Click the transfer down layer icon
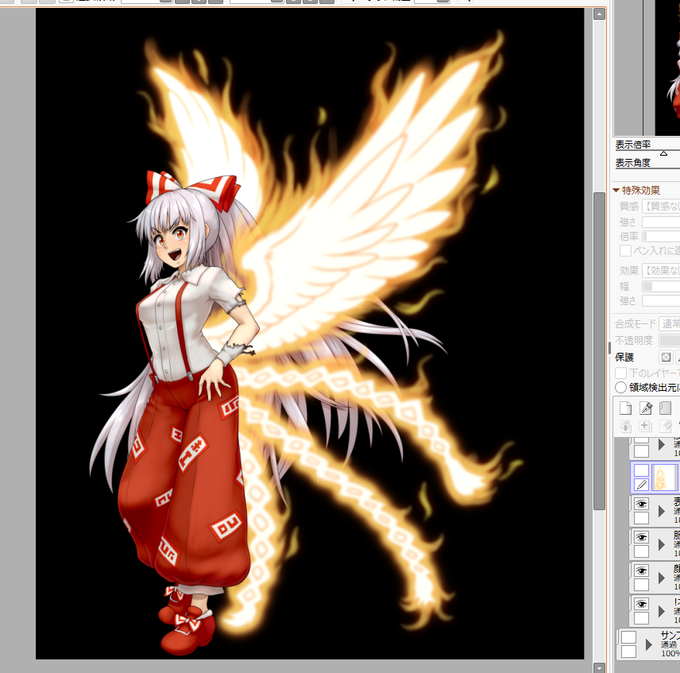This screenshot has width=680, height=673. [x=625, y=426]
